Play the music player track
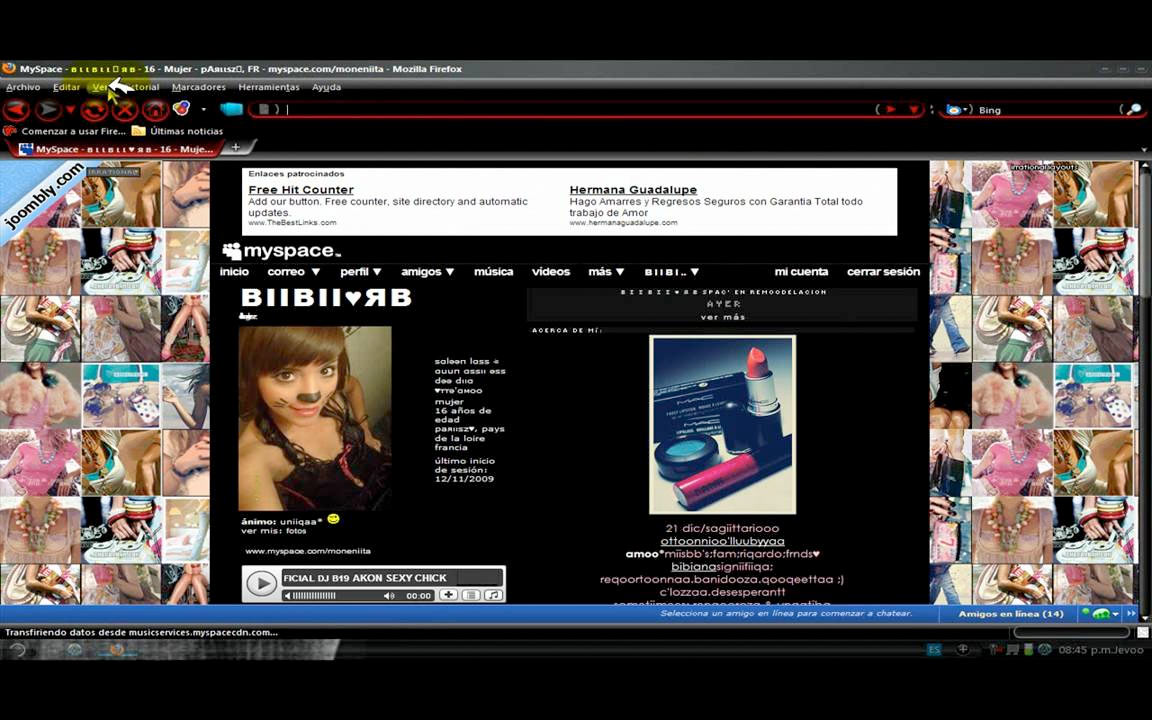Screen dimensions: 1152x720 coord(261,583)
